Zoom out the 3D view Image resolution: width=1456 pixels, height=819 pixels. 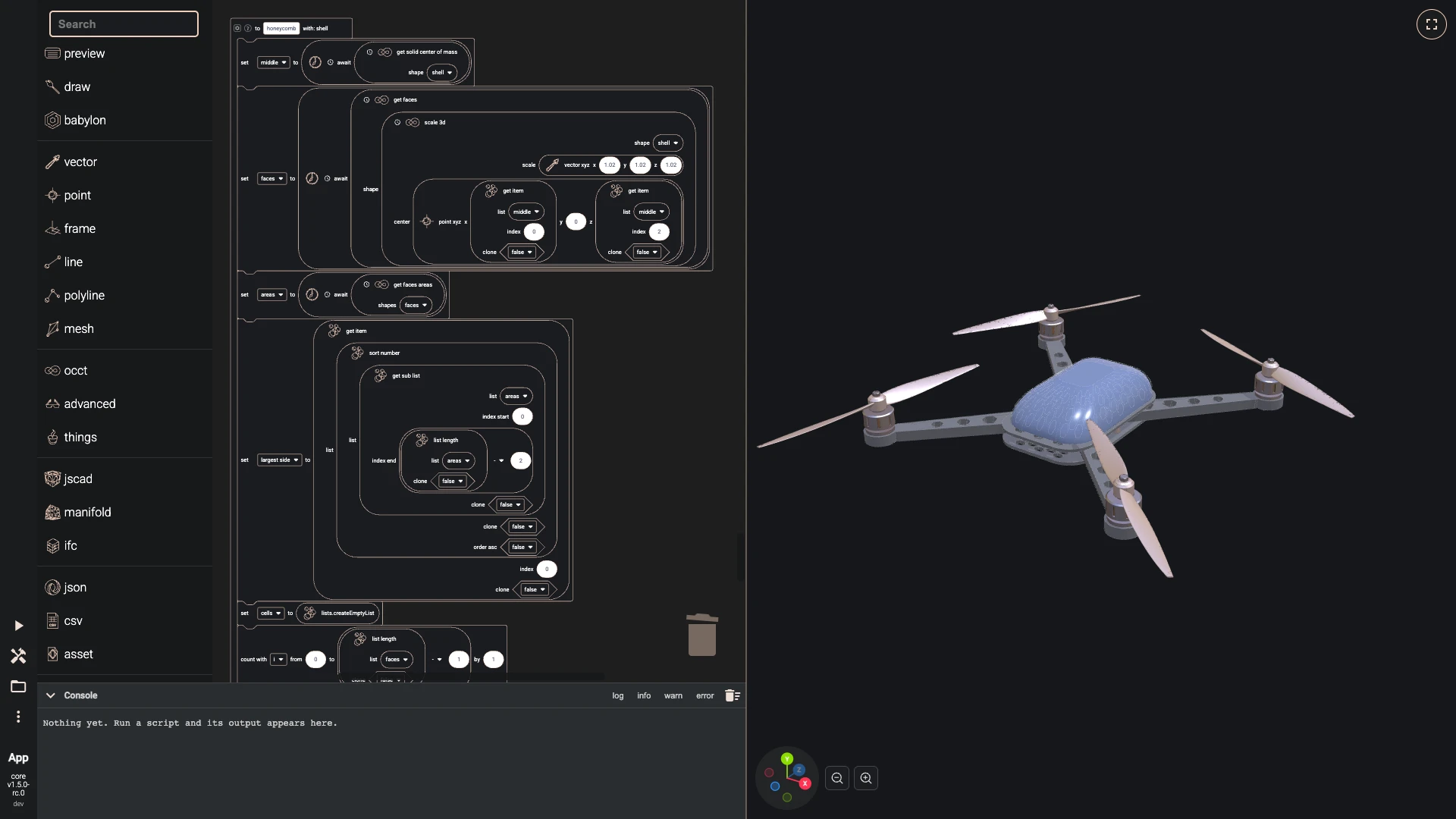(837, 778)
